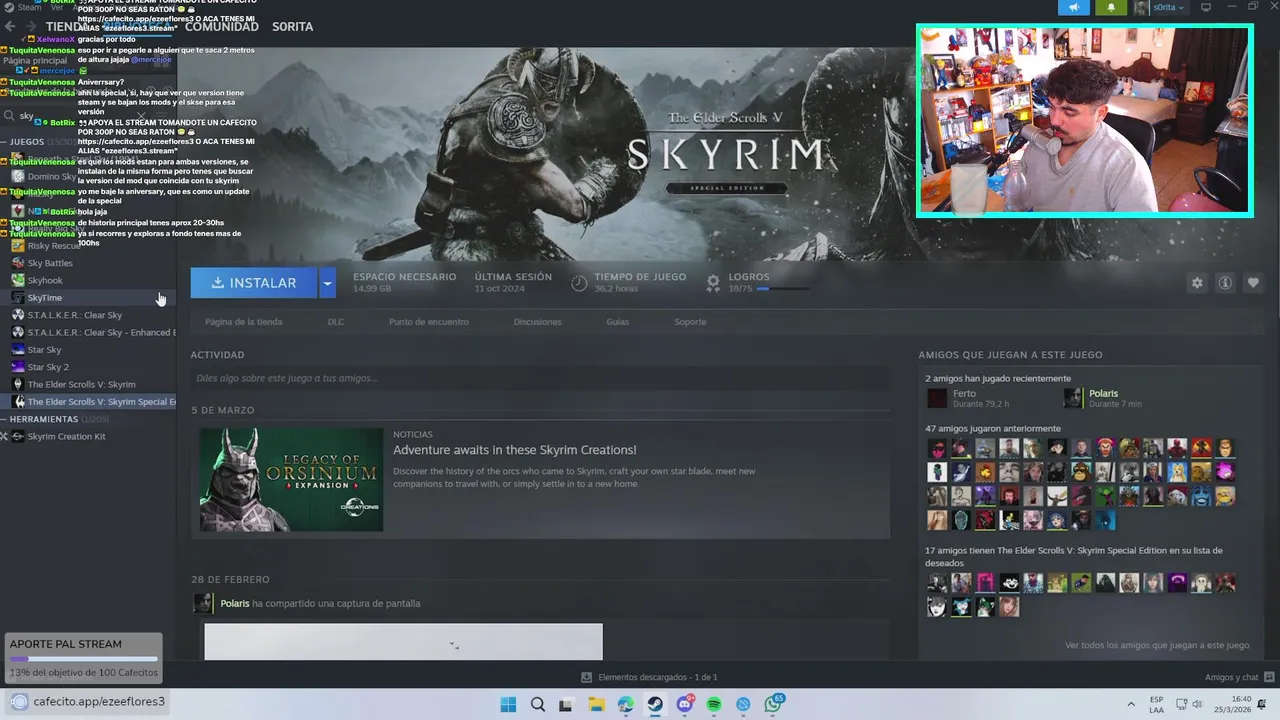Open Adventure awaits Skyrim Creations news
Viewport: 1280px width, 720px height.
point(515,450)
